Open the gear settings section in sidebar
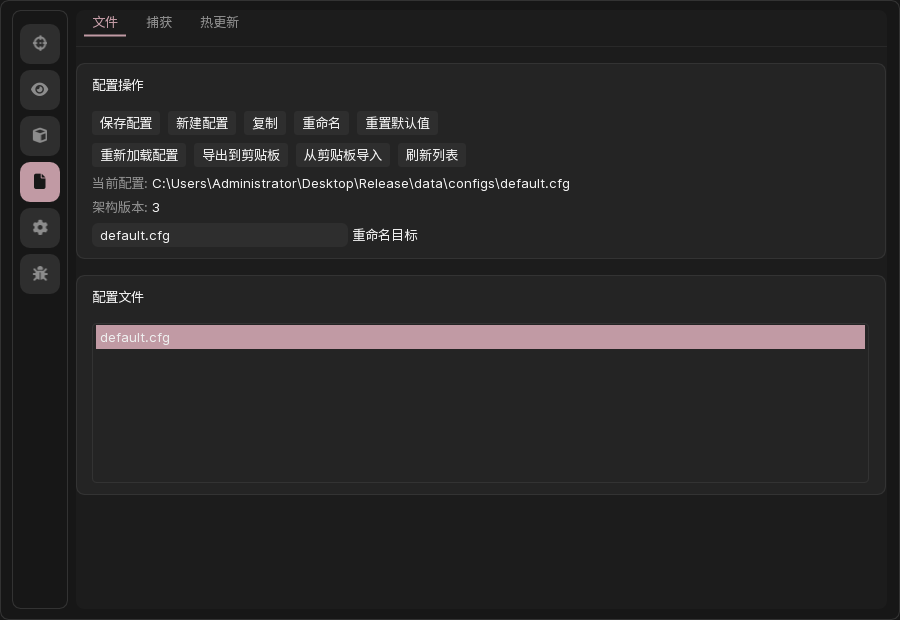 pos(40,228)
